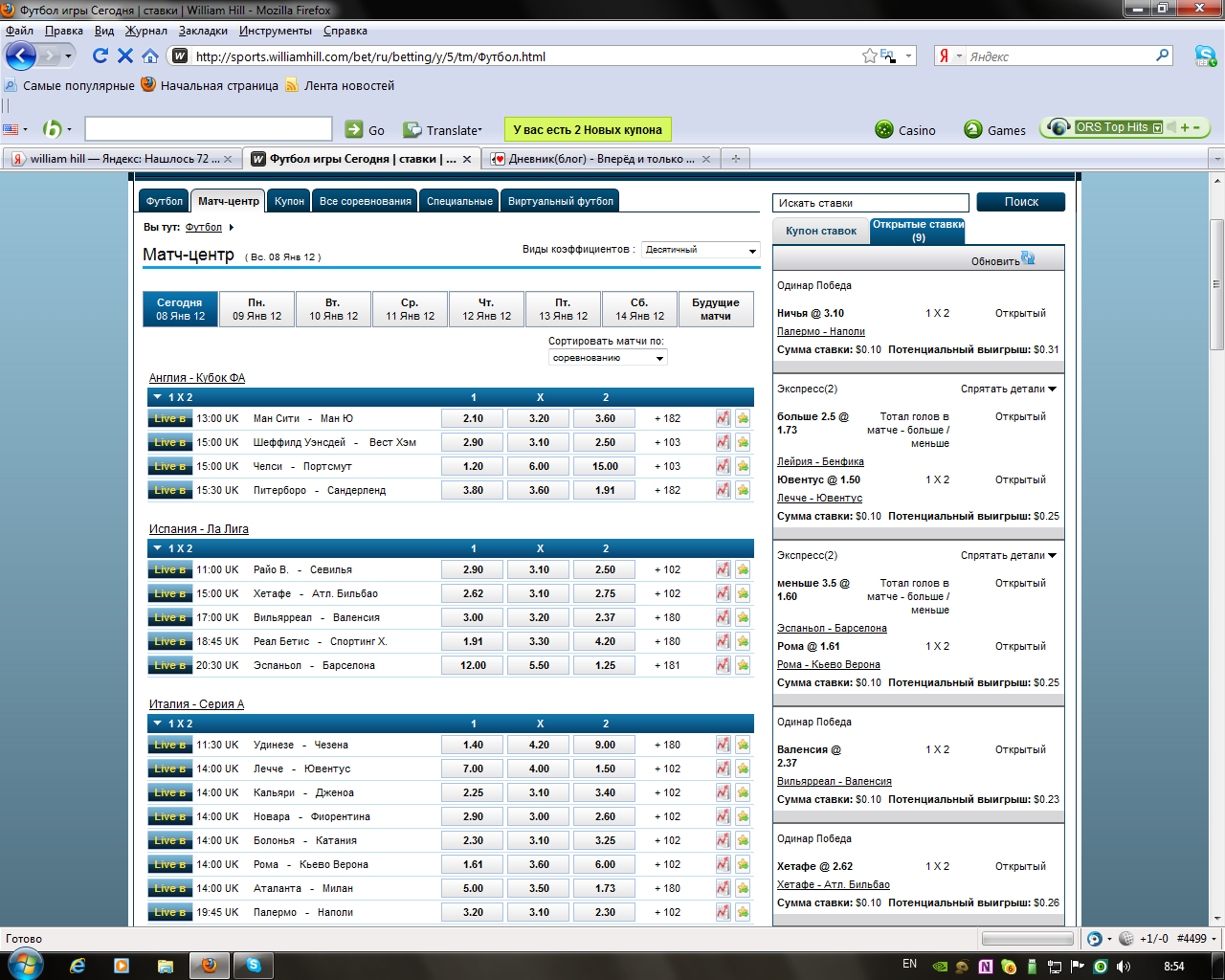This screenshot has width=1225, height=980.
Task: Click the refresh icon next to Обновить
Action: pyautogui.click(x=1028, y=258)
